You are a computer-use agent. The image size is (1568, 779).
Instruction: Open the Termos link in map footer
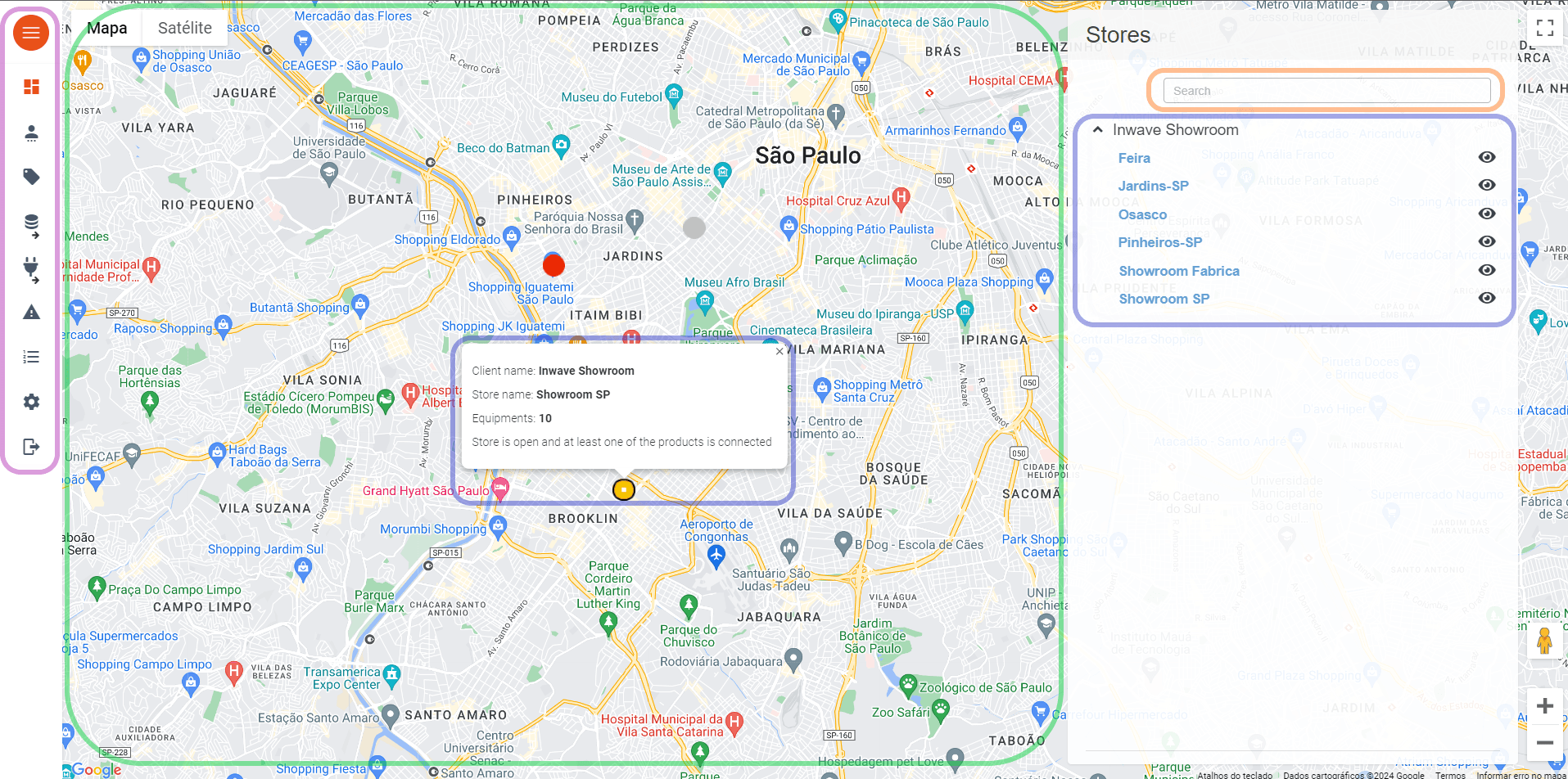[1450, 774]
